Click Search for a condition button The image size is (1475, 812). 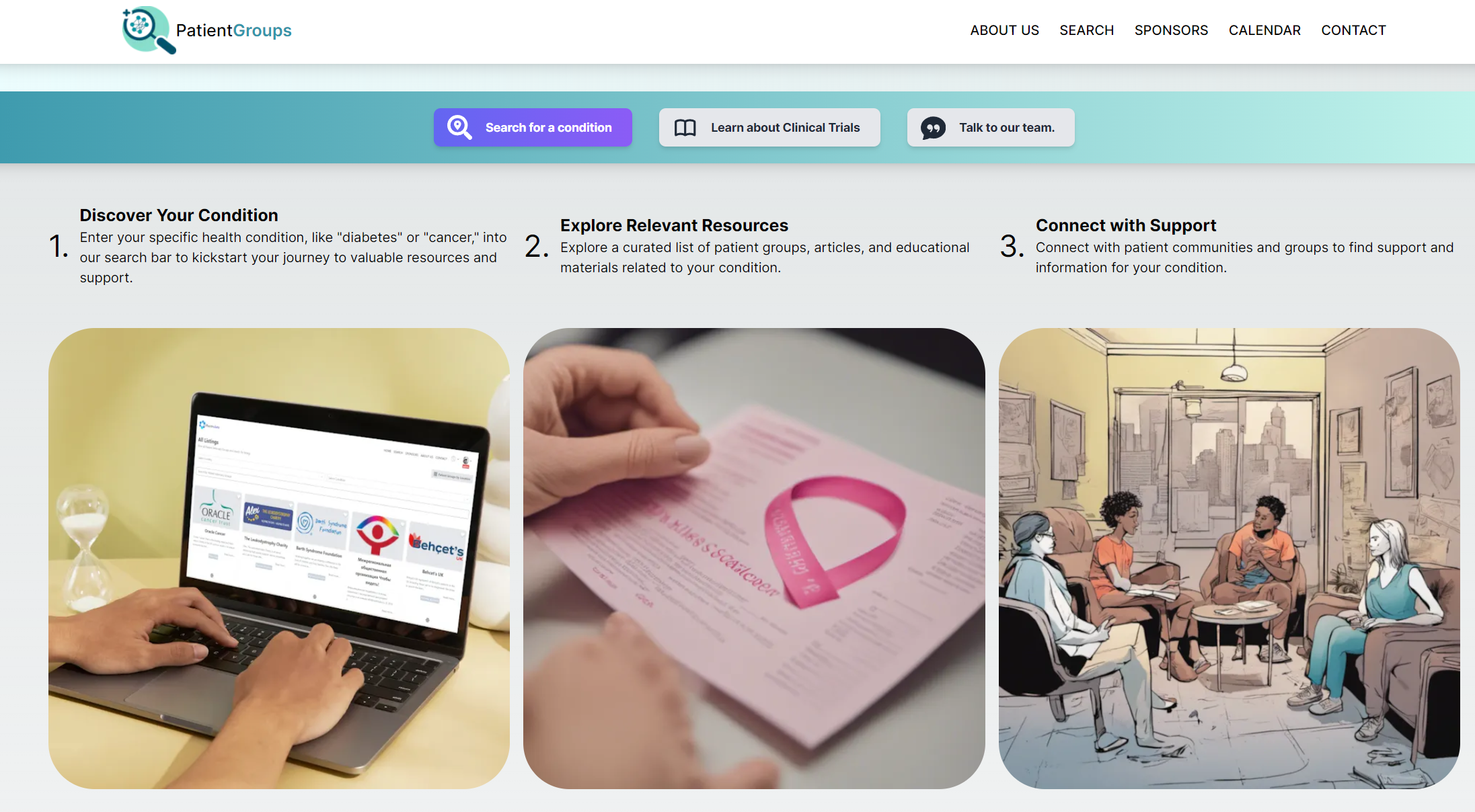533,127
